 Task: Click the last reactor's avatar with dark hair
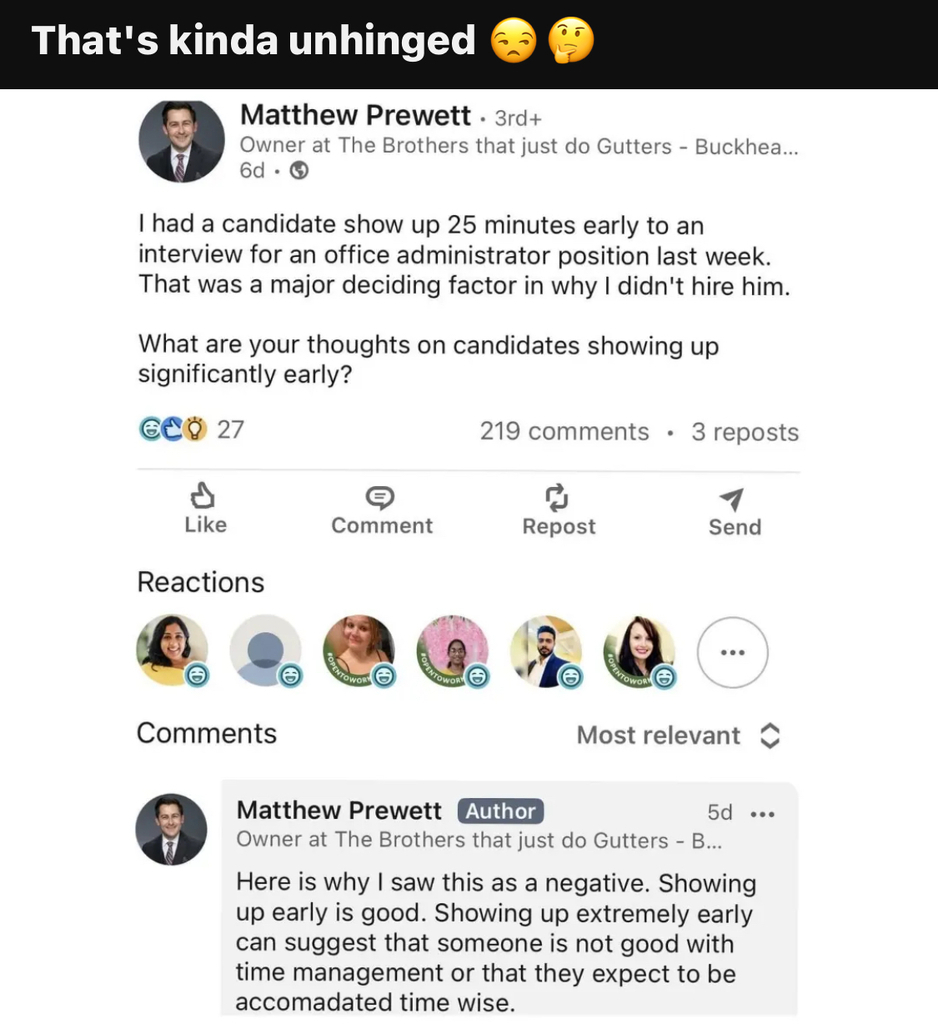[638, 650]
